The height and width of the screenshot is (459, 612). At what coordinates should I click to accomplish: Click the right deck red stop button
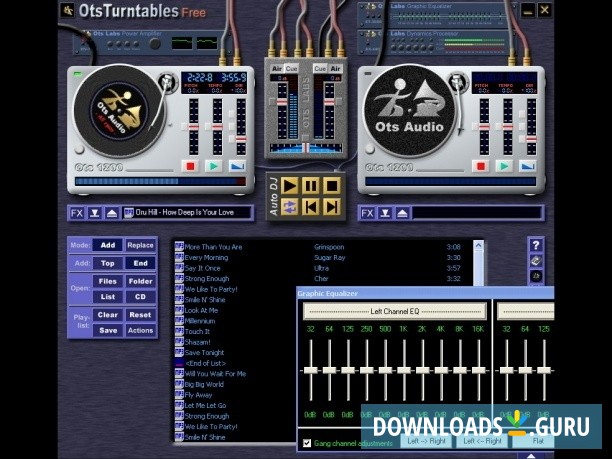(480, 166)
